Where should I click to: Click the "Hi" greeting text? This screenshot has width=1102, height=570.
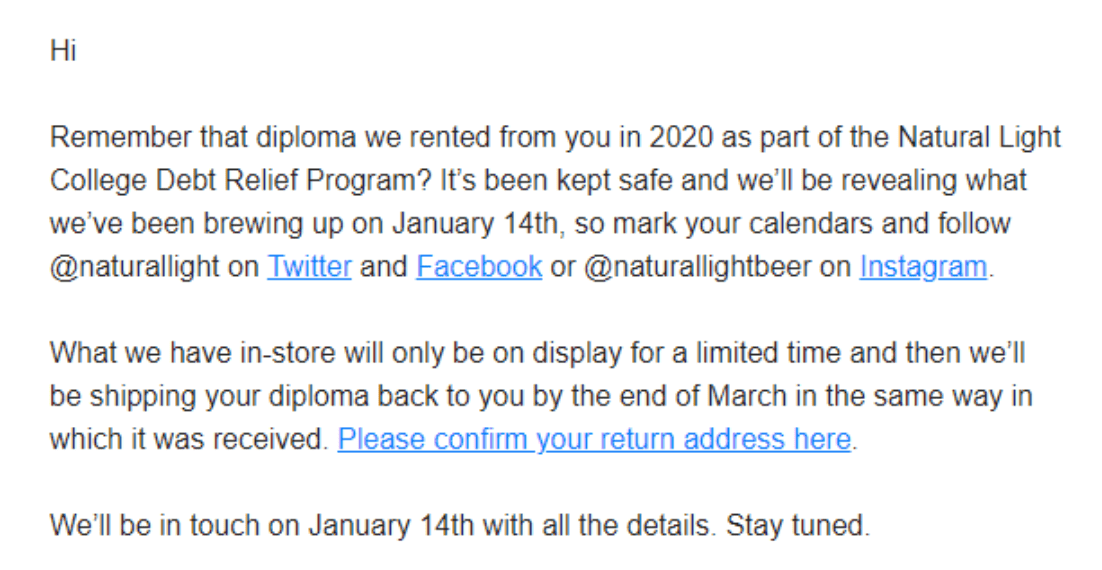[63, 51]
